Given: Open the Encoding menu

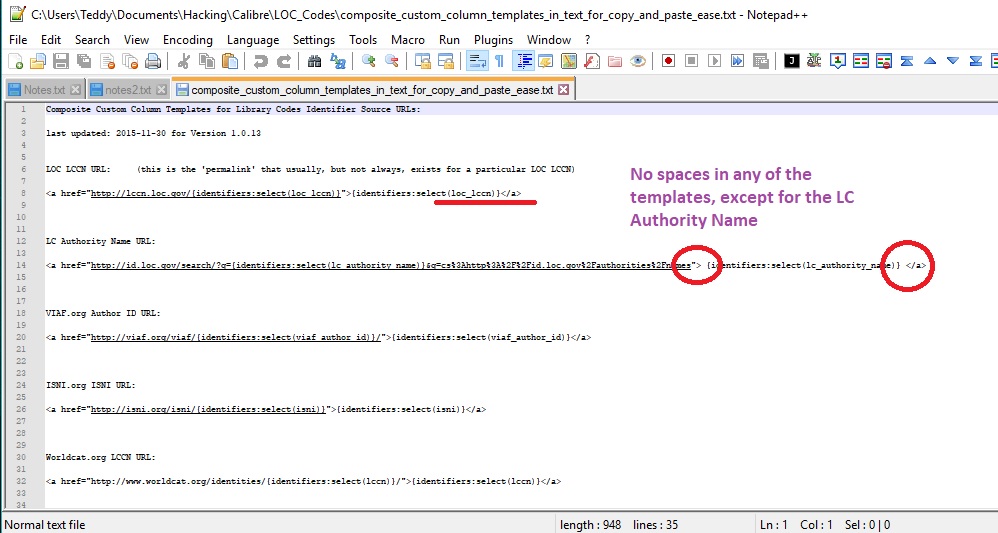Looking at the screenshot, I should pos(188,39).
